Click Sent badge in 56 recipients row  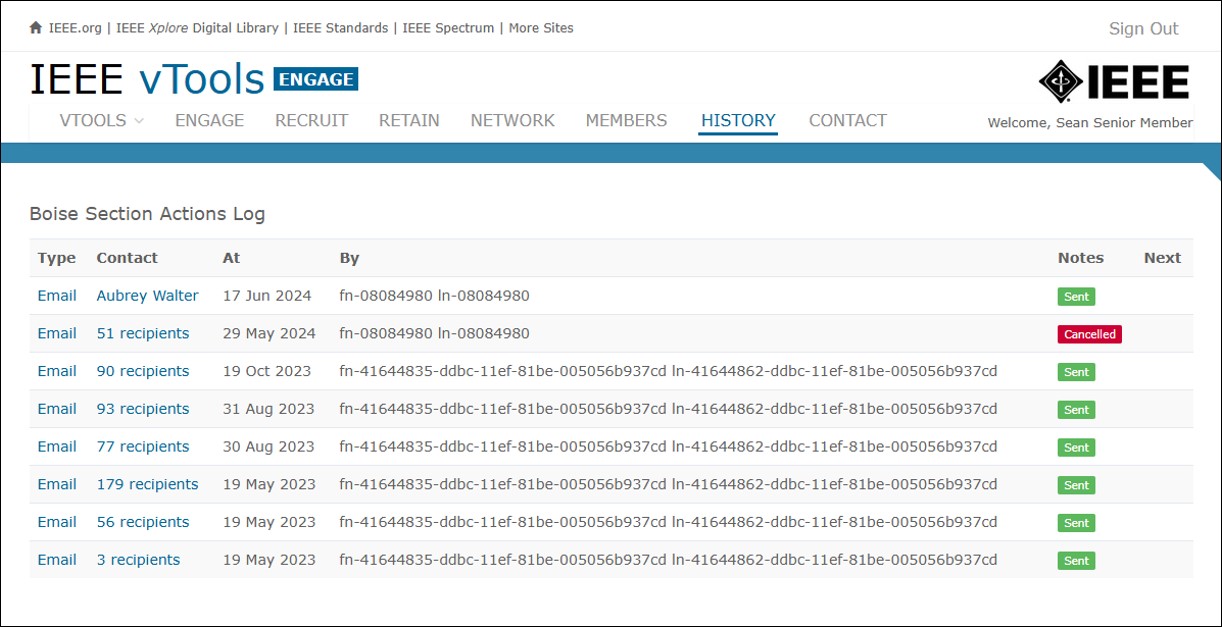tap(1076, 523)
